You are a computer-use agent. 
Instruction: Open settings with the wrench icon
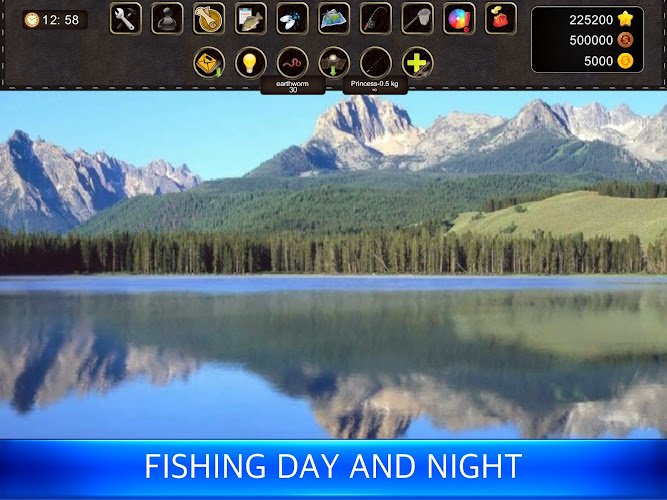click(x=125, y=19)
